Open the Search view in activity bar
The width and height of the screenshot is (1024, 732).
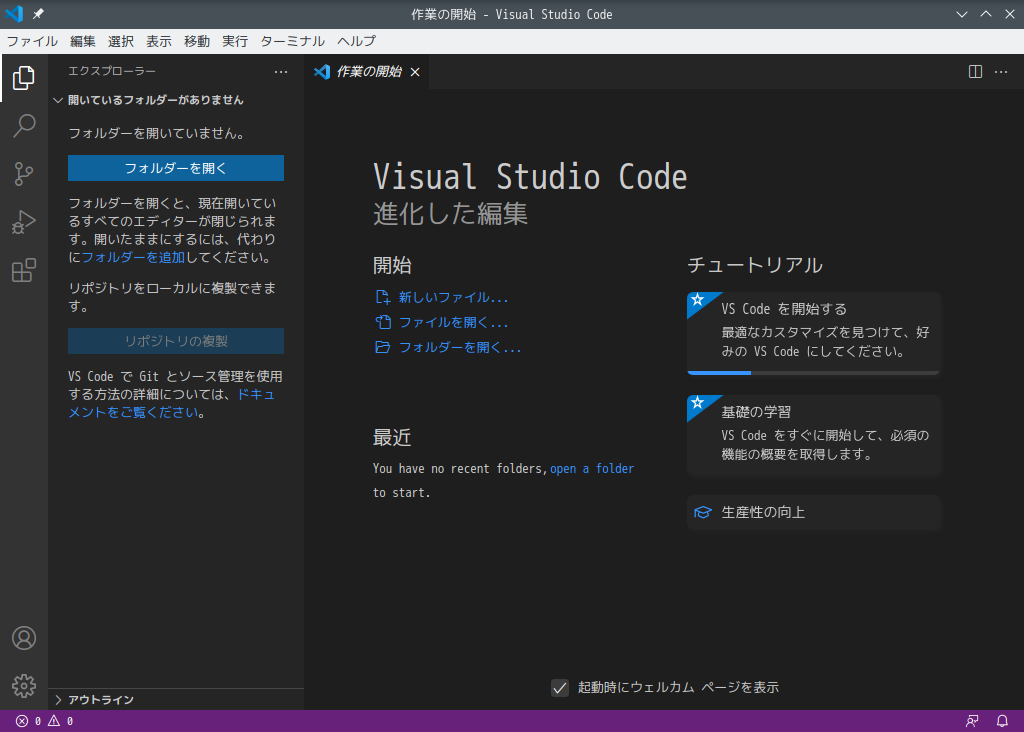[x=24, y=125]
